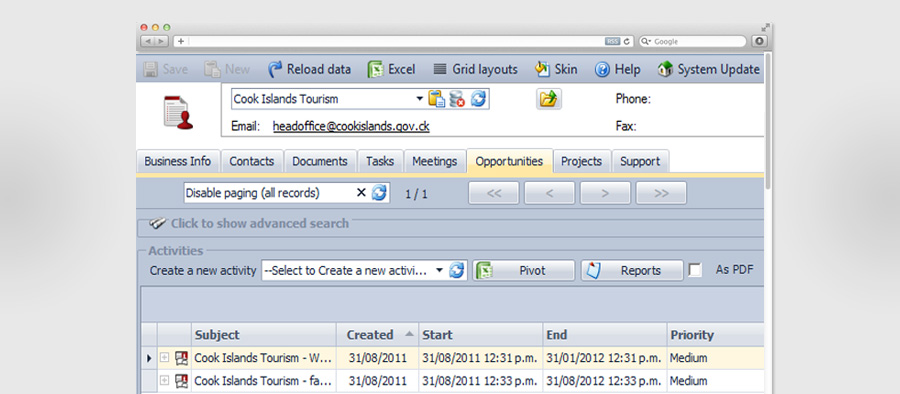Click the database delete icon beside company name
Screen dimensions: 900x394
pos(457,99)
